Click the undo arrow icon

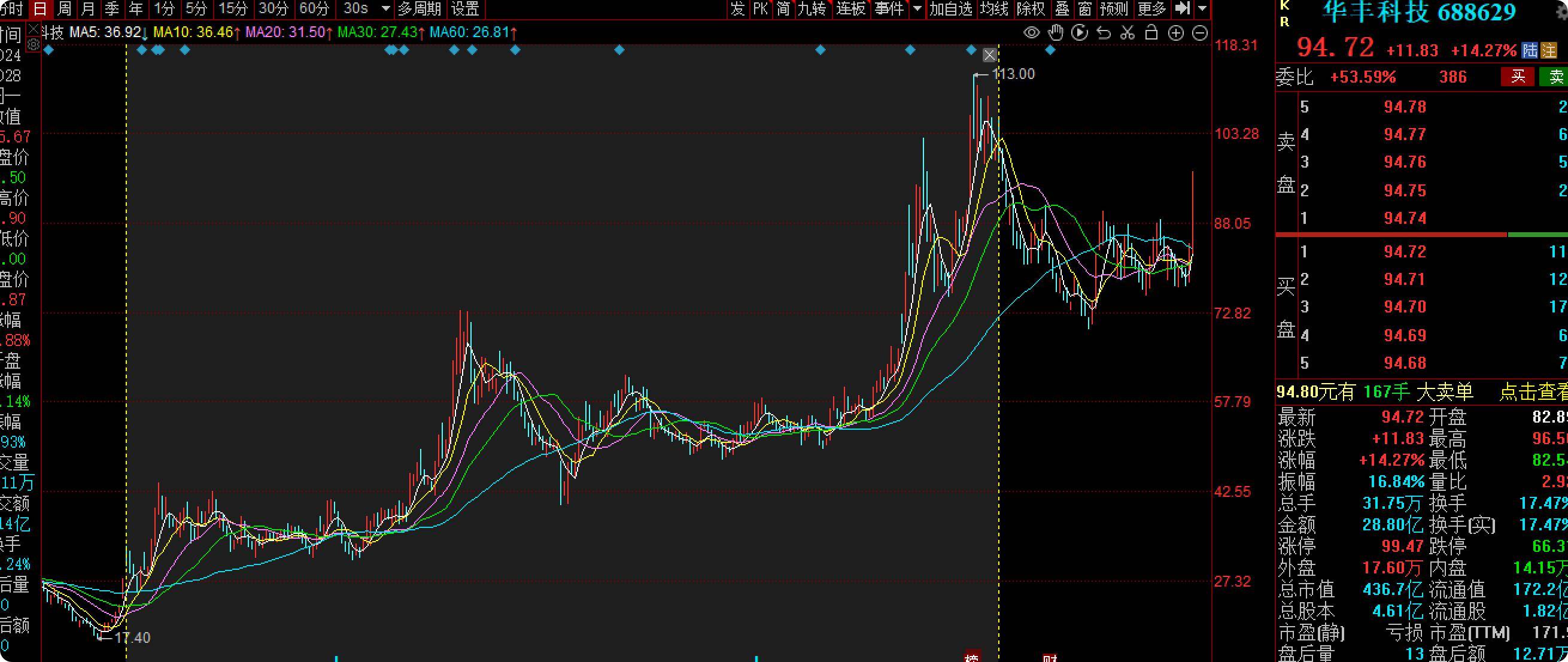pos(1104,33)
